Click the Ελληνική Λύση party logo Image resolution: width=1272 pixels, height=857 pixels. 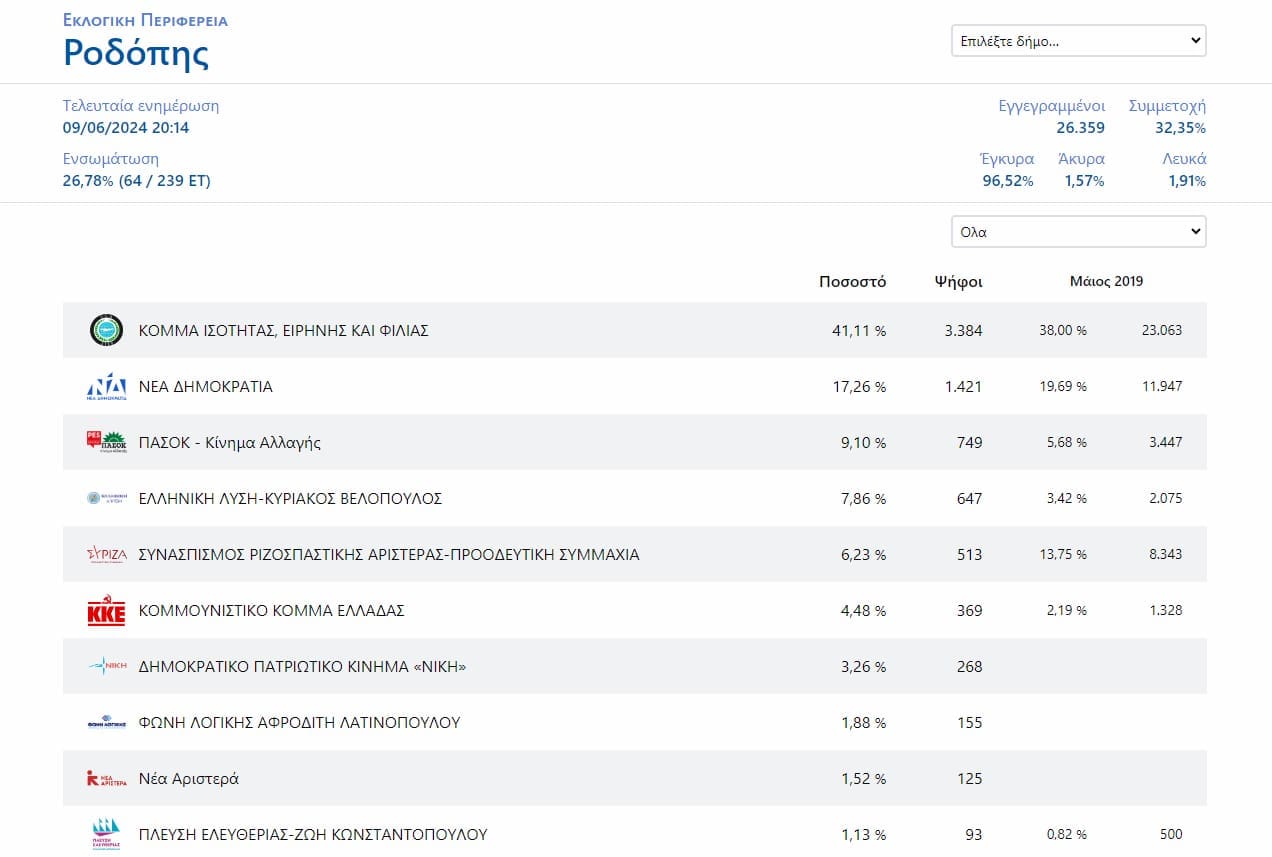[106, 498]
